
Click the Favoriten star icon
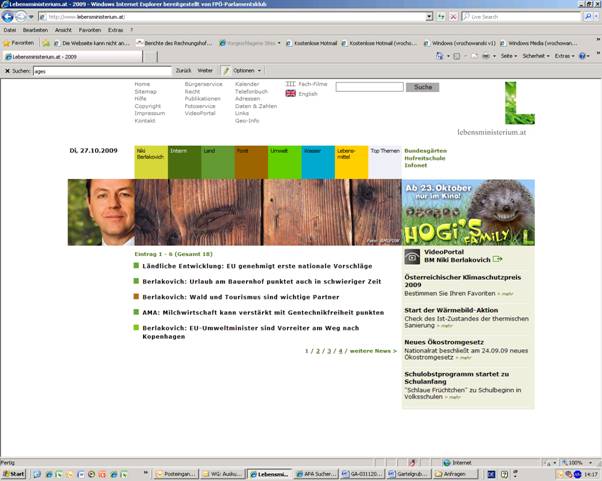tap(6, 43)
